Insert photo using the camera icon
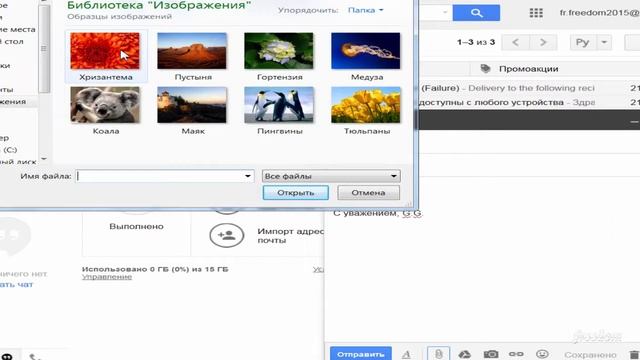 coord(491,354)
